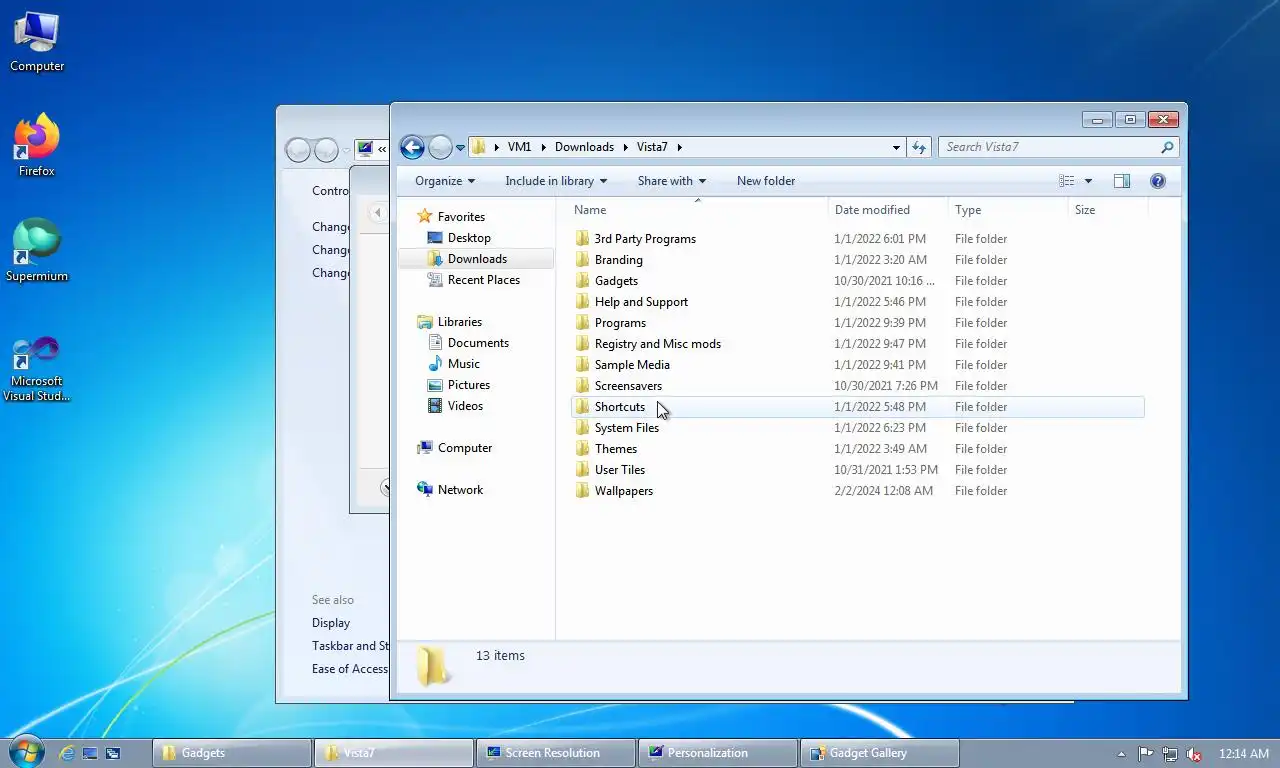Select the Shortcuts folder icon
Viewport: 1280px width, 768px height.
coord(583,407)
